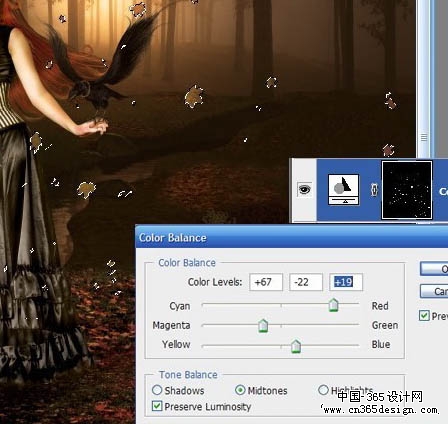Select the Color Balance adjustment layer icon
The image size is (448, 424).
pos(344,189)
